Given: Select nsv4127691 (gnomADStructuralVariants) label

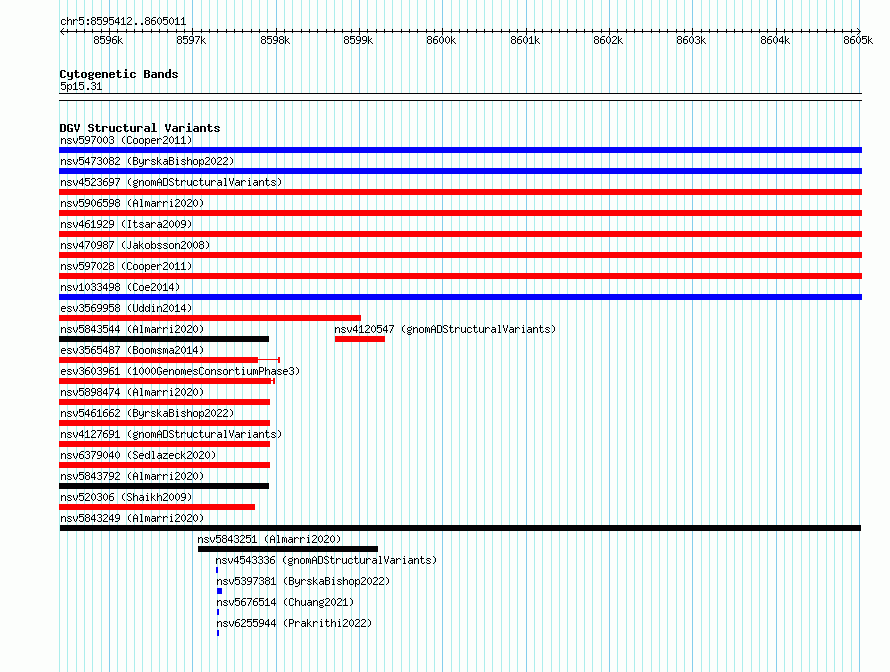Looking at the screenshot, I should 171,434.
